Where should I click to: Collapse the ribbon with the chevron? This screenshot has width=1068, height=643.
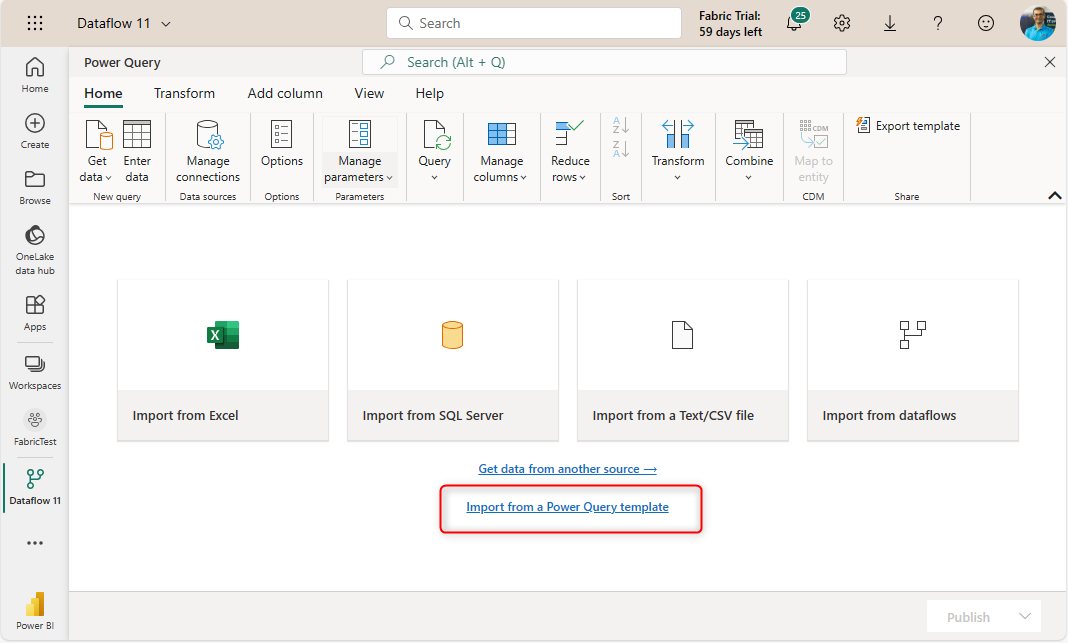pyautogui.click(x=1054, y=196)
